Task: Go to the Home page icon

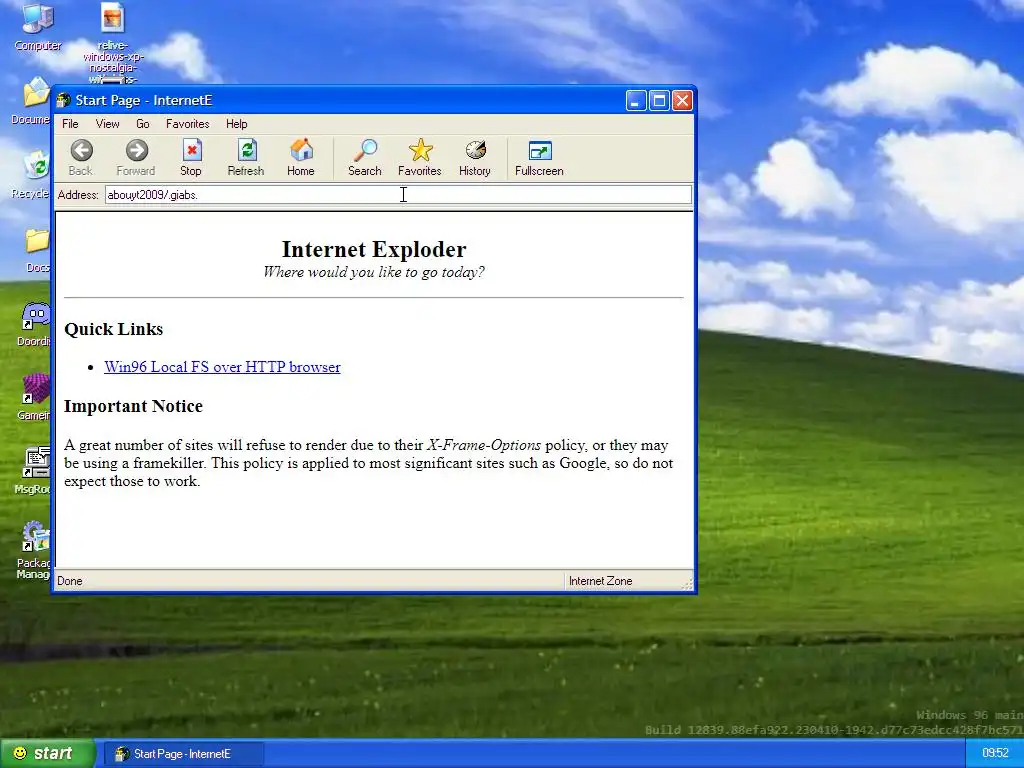Action: pos(300,157)
